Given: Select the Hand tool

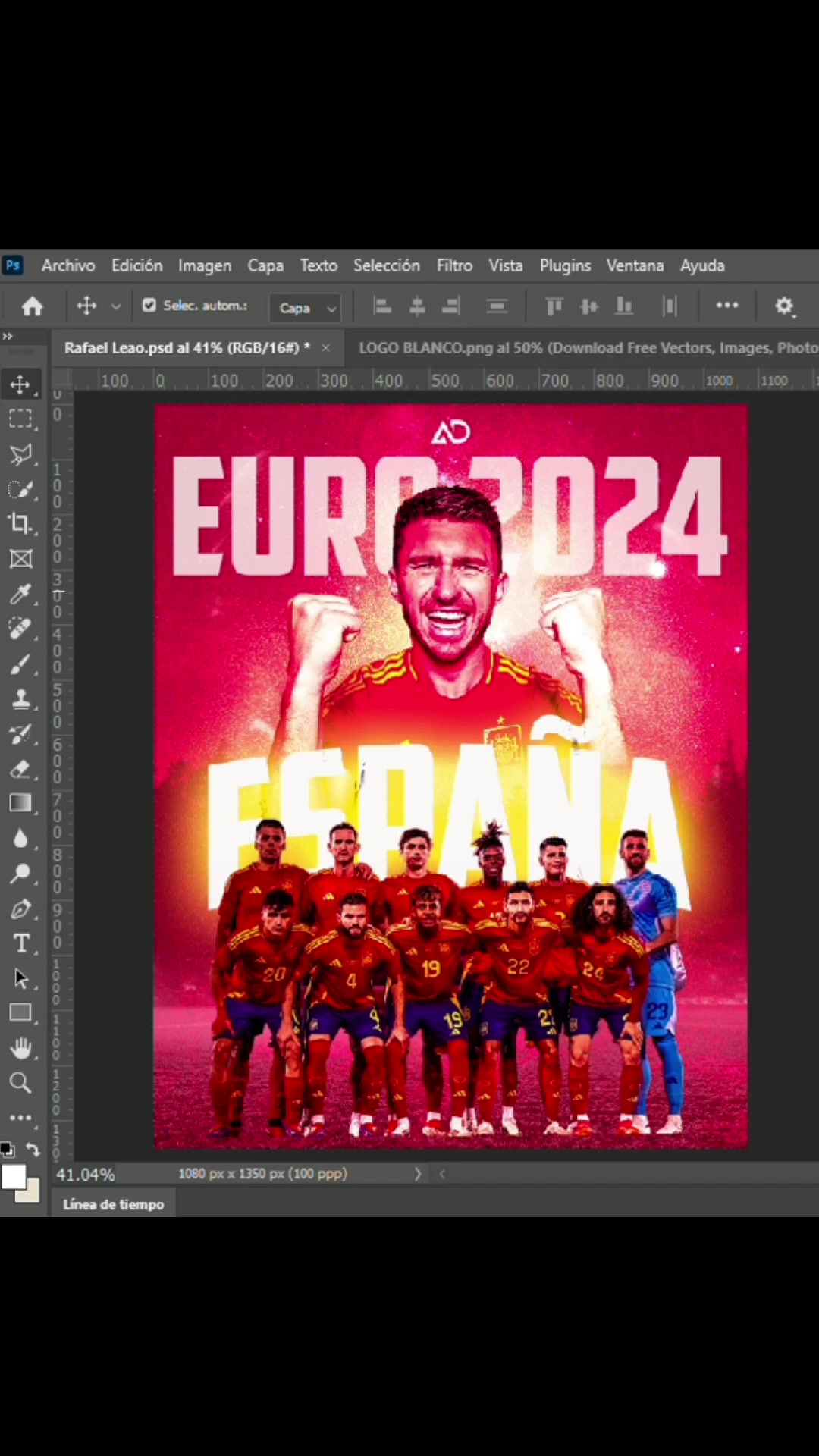Looking at the screenshot, I should (20, 1048).
